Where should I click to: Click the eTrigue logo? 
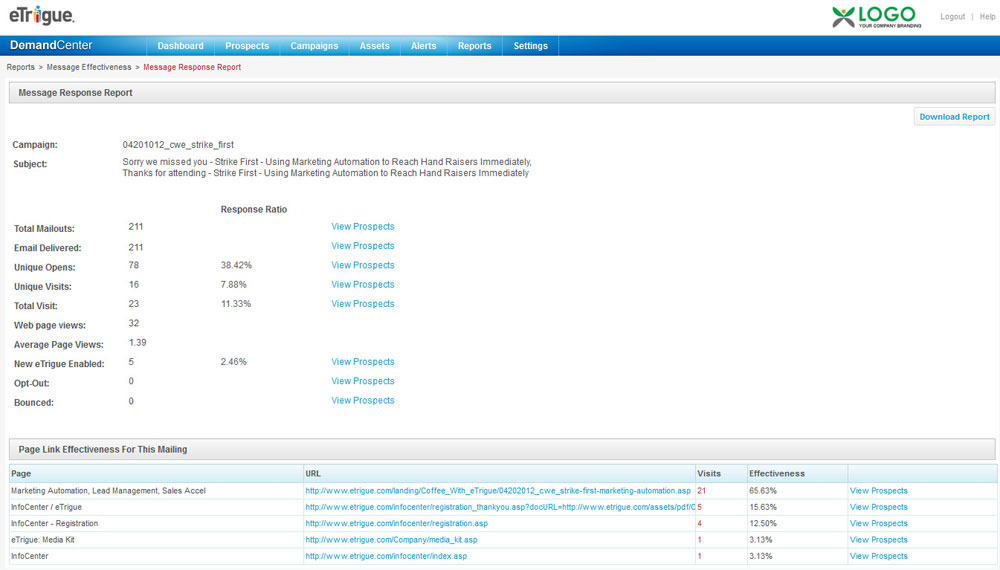click(41, 15)
